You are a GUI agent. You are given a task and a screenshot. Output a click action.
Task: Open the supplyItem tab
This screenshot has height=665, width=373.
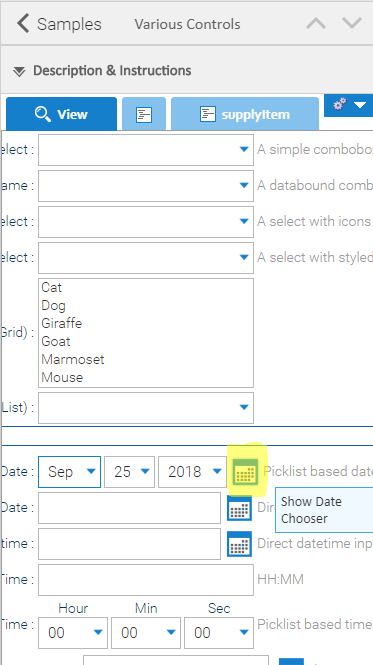[245, 114]
